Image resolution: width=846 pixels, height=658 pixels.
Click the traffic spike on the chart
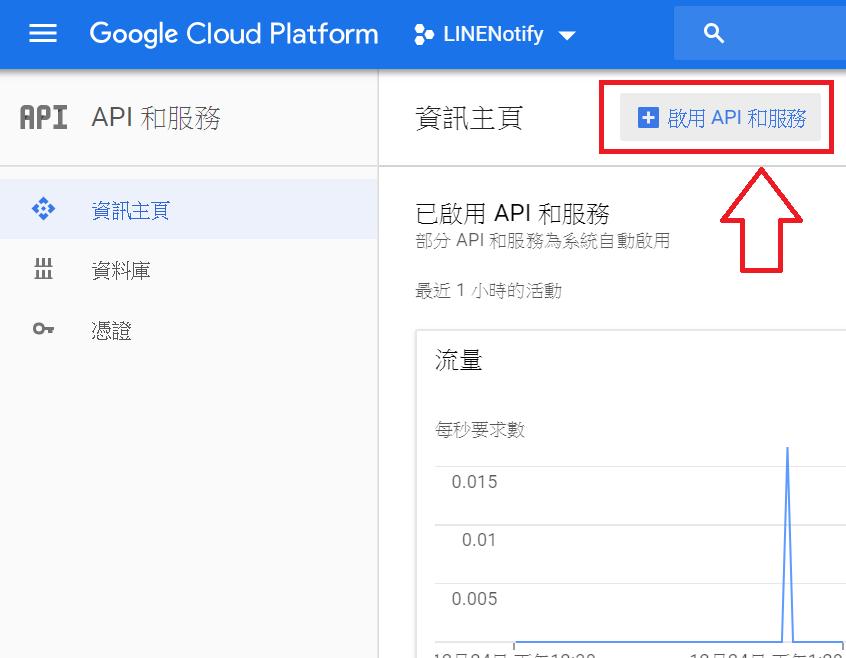coord(787,544)
